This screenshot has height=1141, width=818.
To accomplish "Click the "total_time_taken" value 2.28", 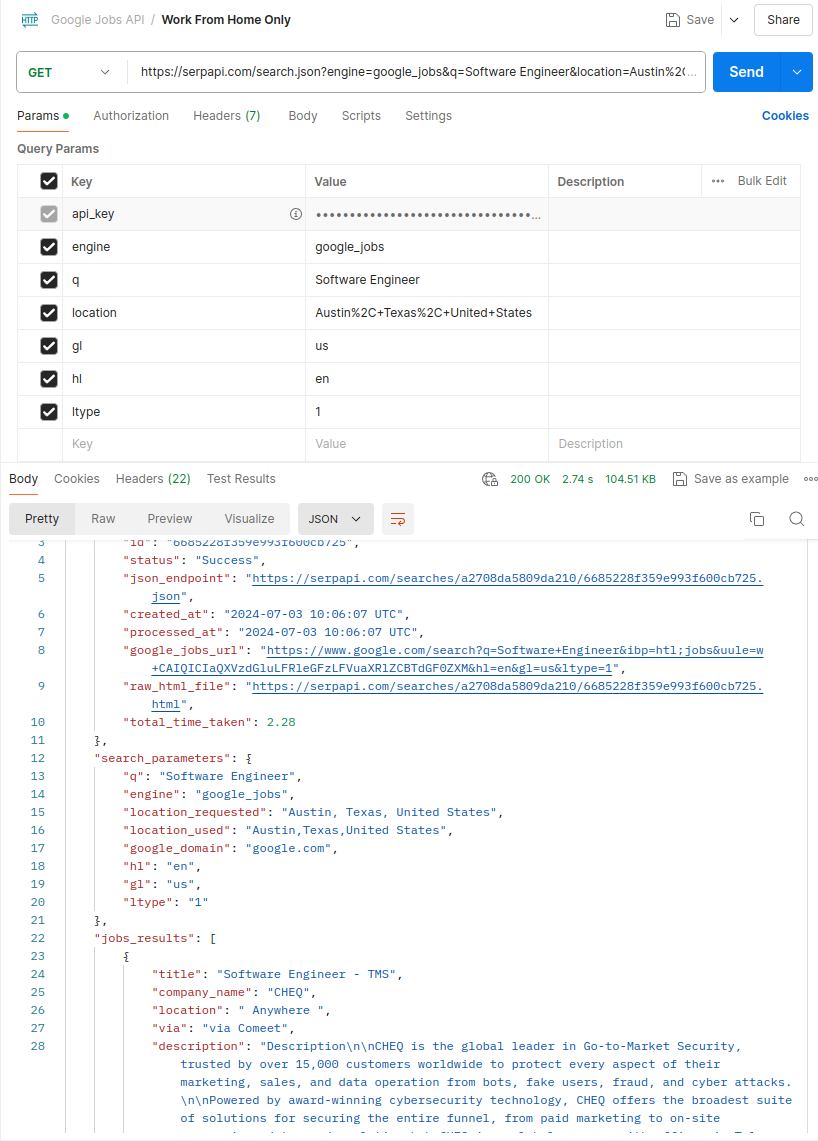I will click(x=281, y=723).
